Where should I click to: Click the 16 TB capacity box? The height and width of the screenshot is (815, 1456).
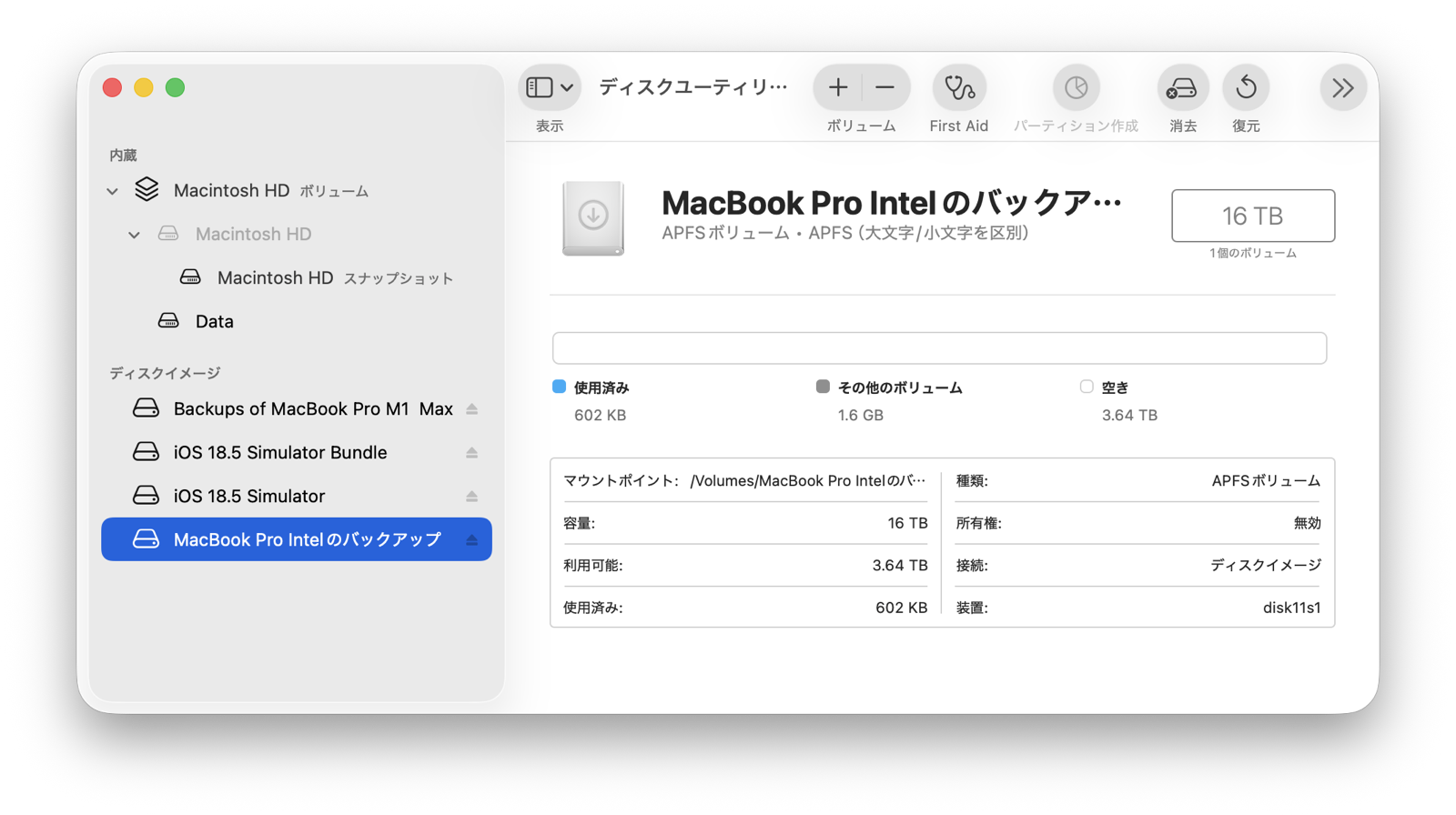tap(1252, 216)
